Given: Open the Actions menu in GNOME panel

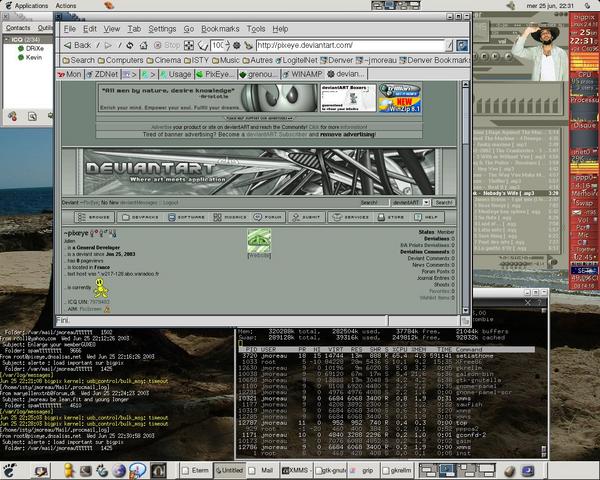Looking at the screenshot, I should click(66, 5).
